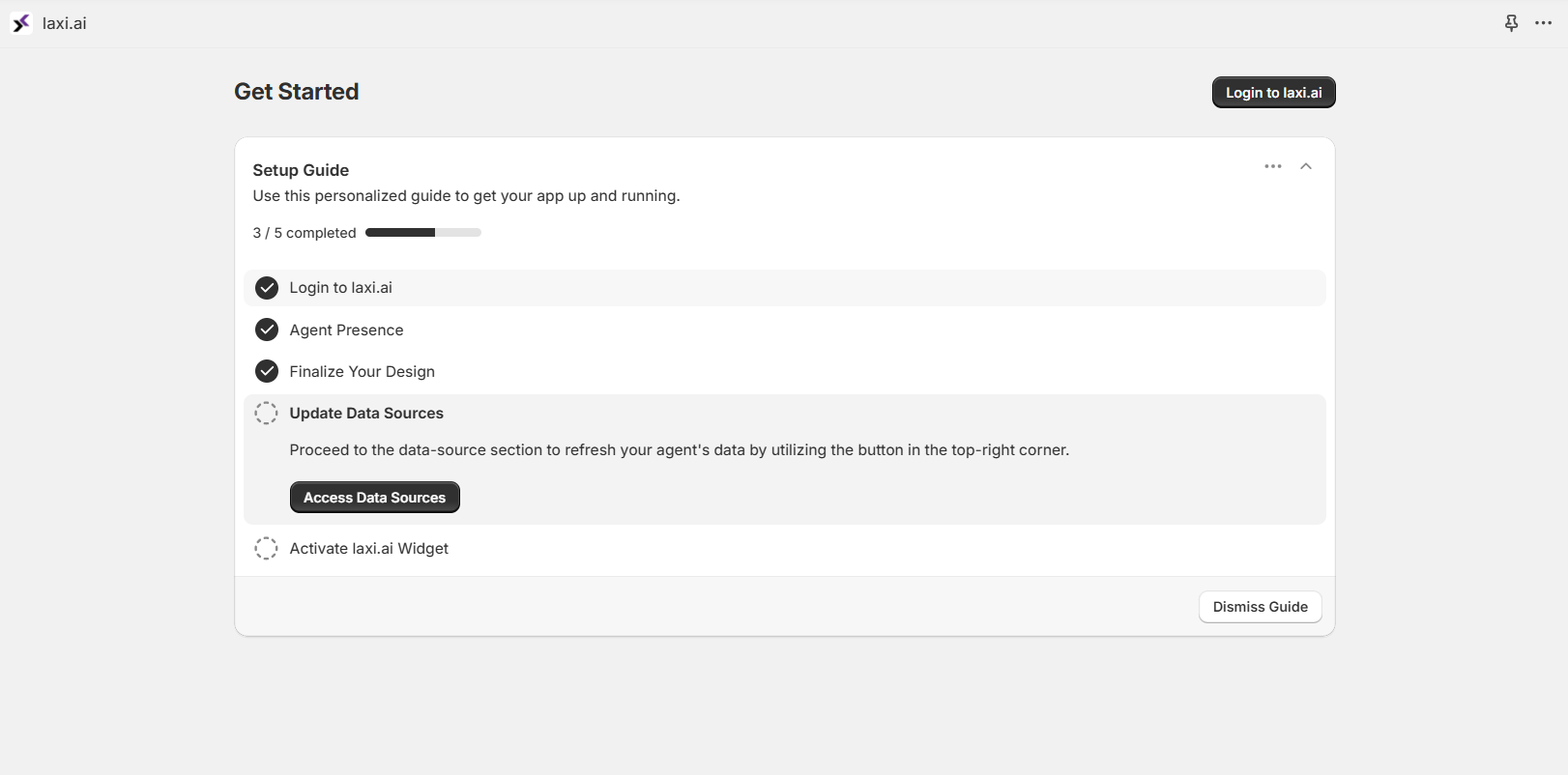Mark Activate laxi.ai Widget as complete
1568x775 pixels.
[266, 548]
